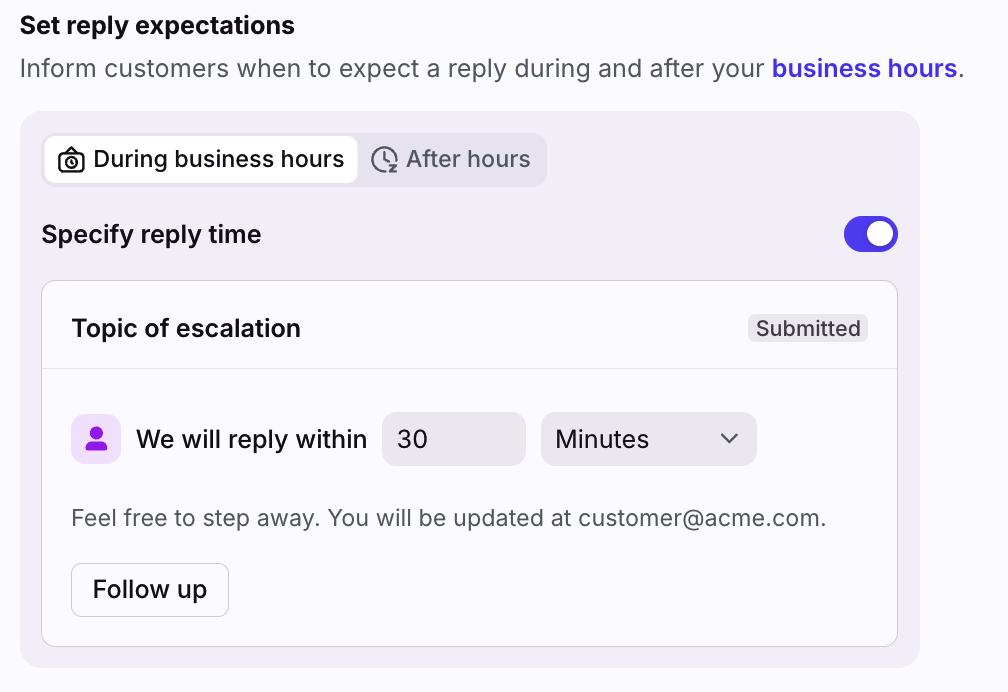Click the Set reply expectations title
The height and width of the screenshot is (692, 1008).
coord(157,26)
